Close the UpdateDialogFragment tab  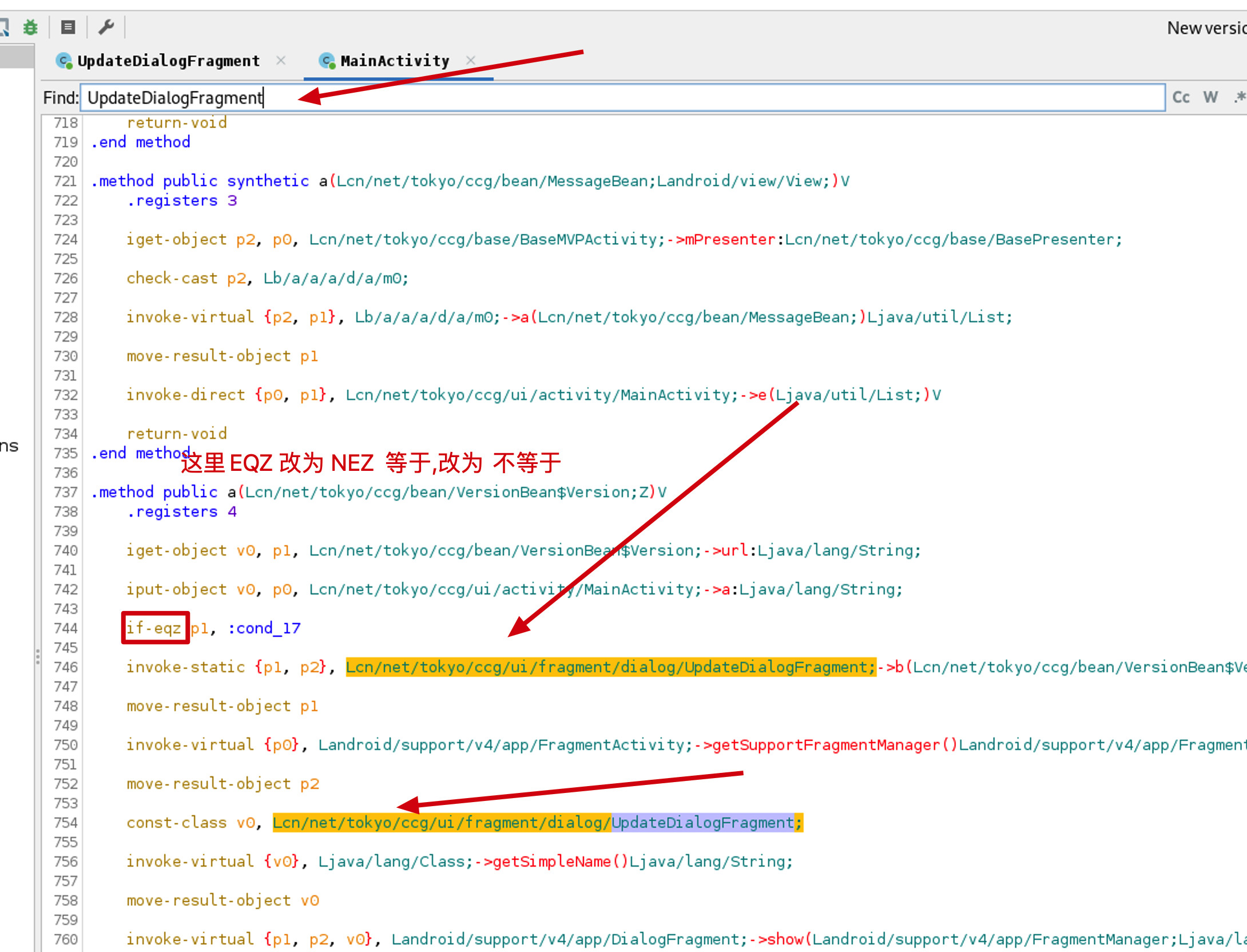point(281,60)
